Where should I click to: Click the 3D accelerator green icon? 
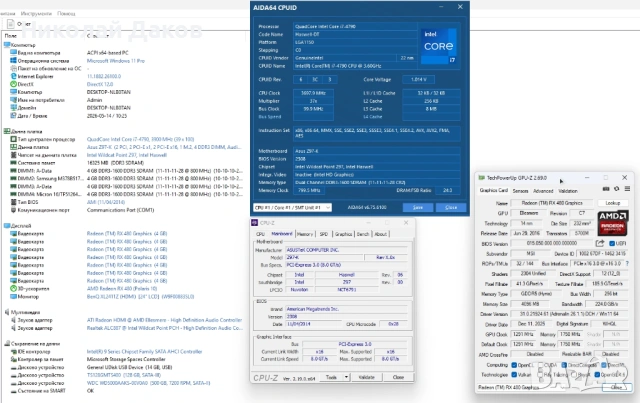coord(13,289)
